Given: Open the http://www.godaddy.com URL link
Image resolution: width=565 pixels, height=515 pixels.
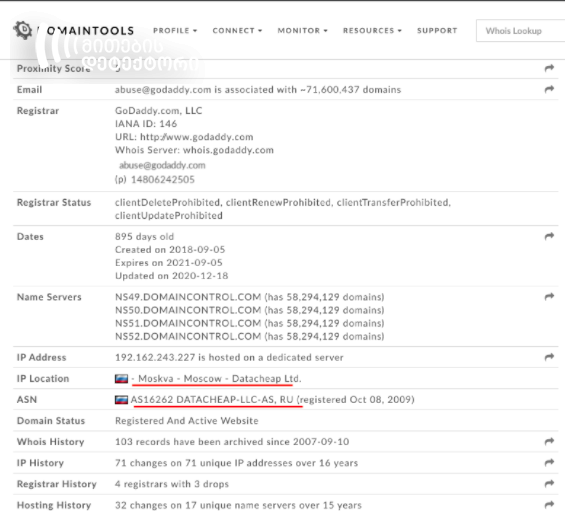Looking at the screenshot, I should 197,137.
